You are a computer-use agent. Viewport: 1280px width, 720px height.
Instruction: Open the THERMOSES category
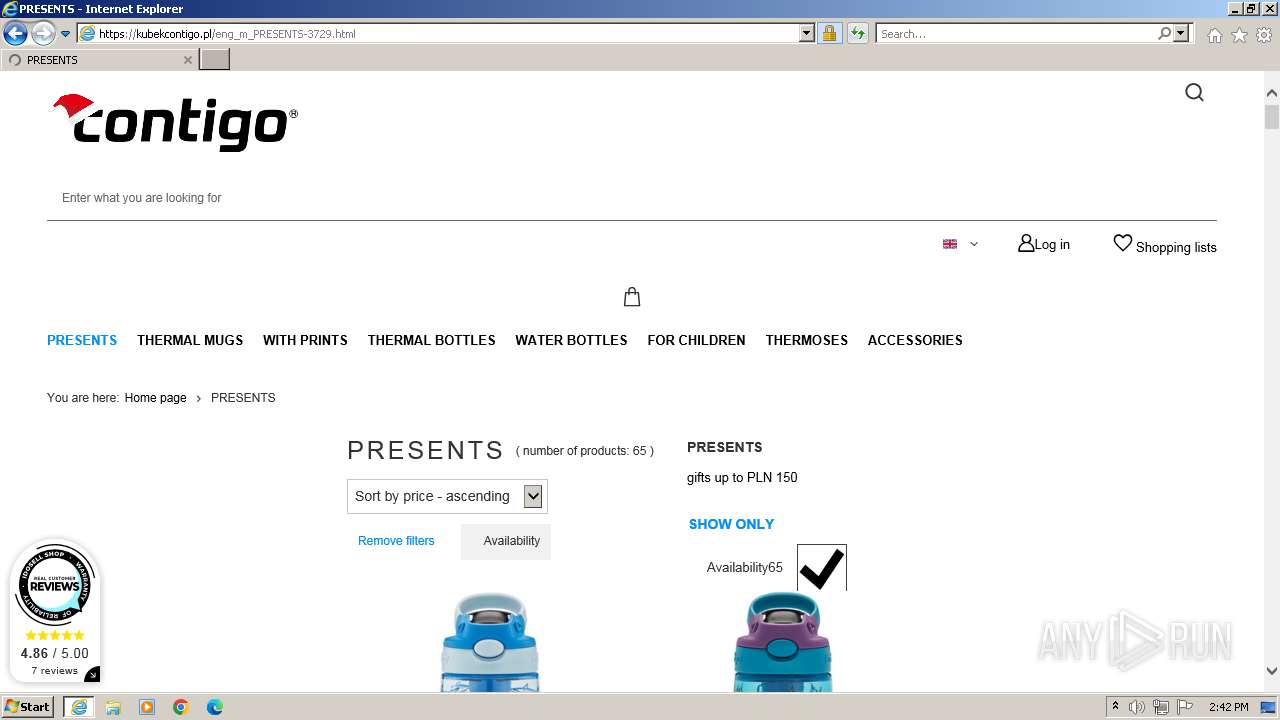pos(807,340)
